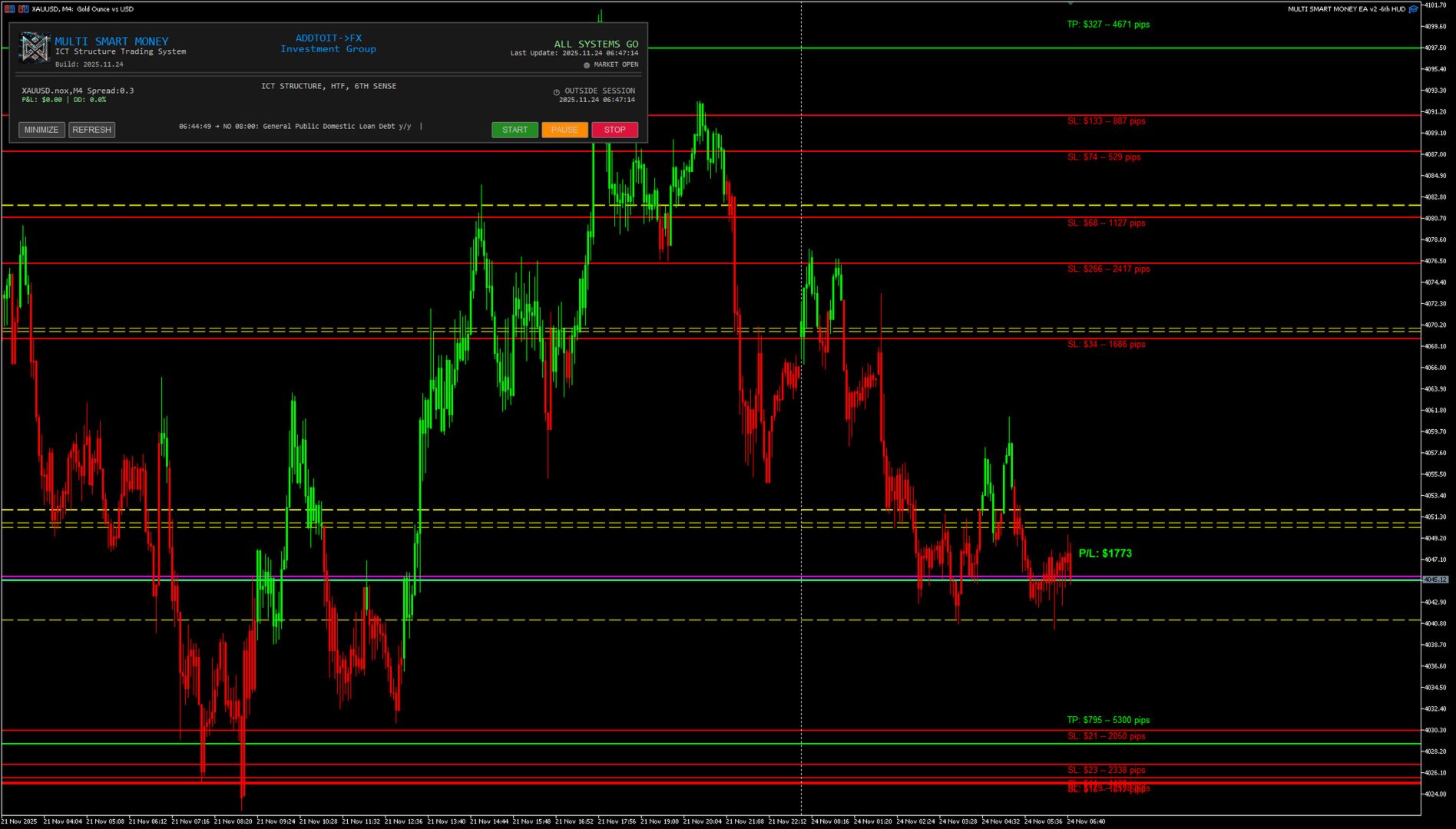Click the REFRESH button on the HUD panel
The image size is (1456, 829).
tap(92, 130)
